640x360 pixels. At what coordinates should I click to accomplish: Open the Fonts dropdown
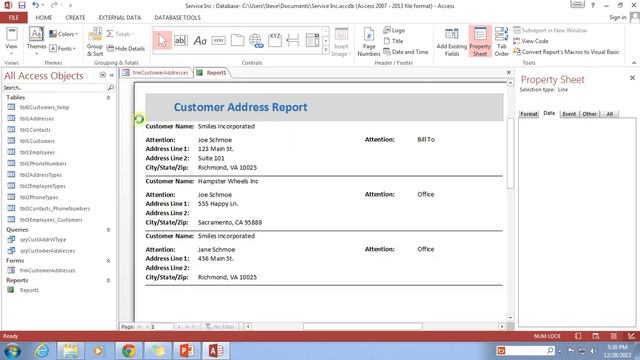(62, 48)
